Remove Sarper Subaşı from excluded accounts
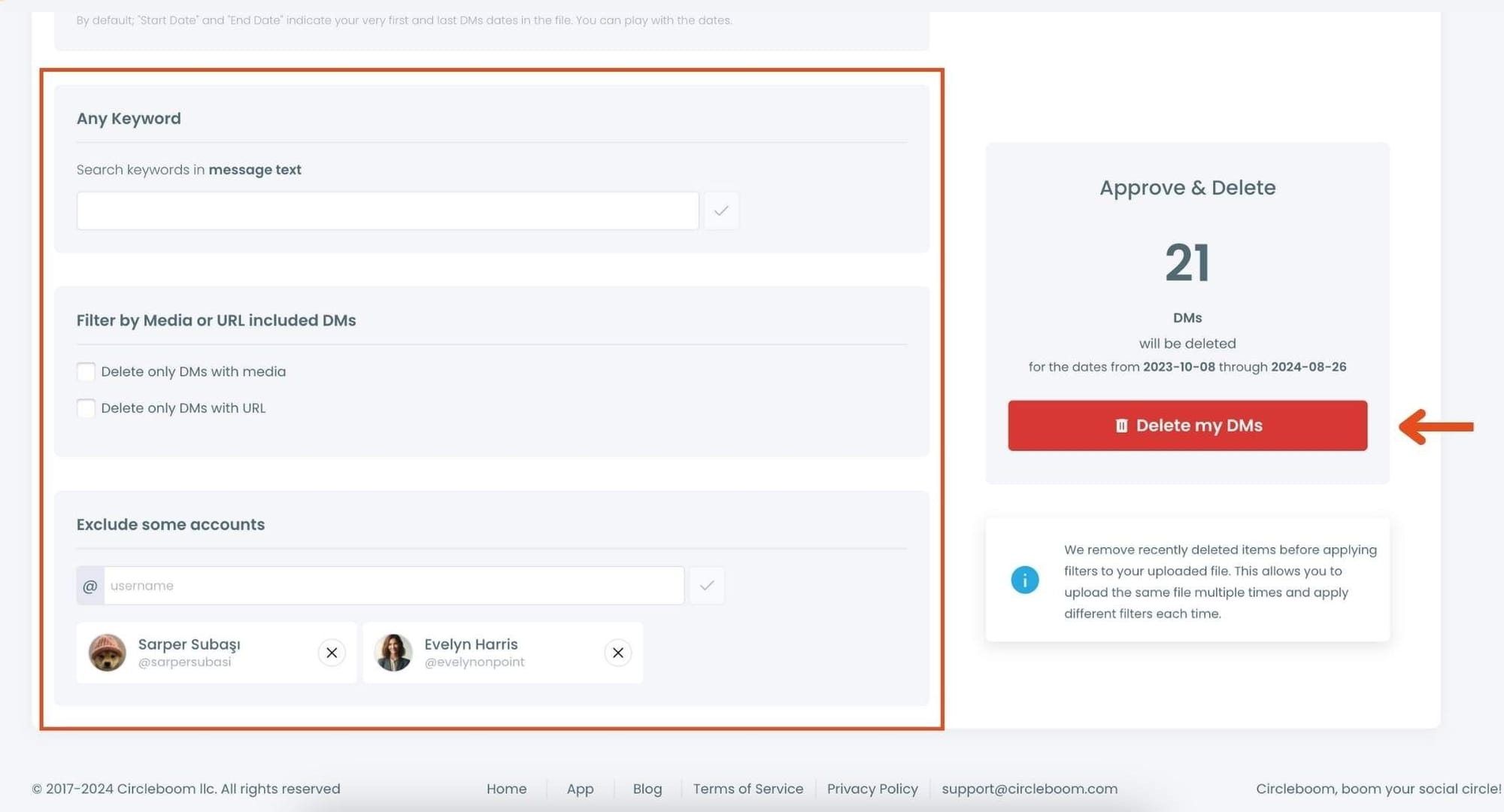Viewport: 1504px width, 812px height. 332,653
